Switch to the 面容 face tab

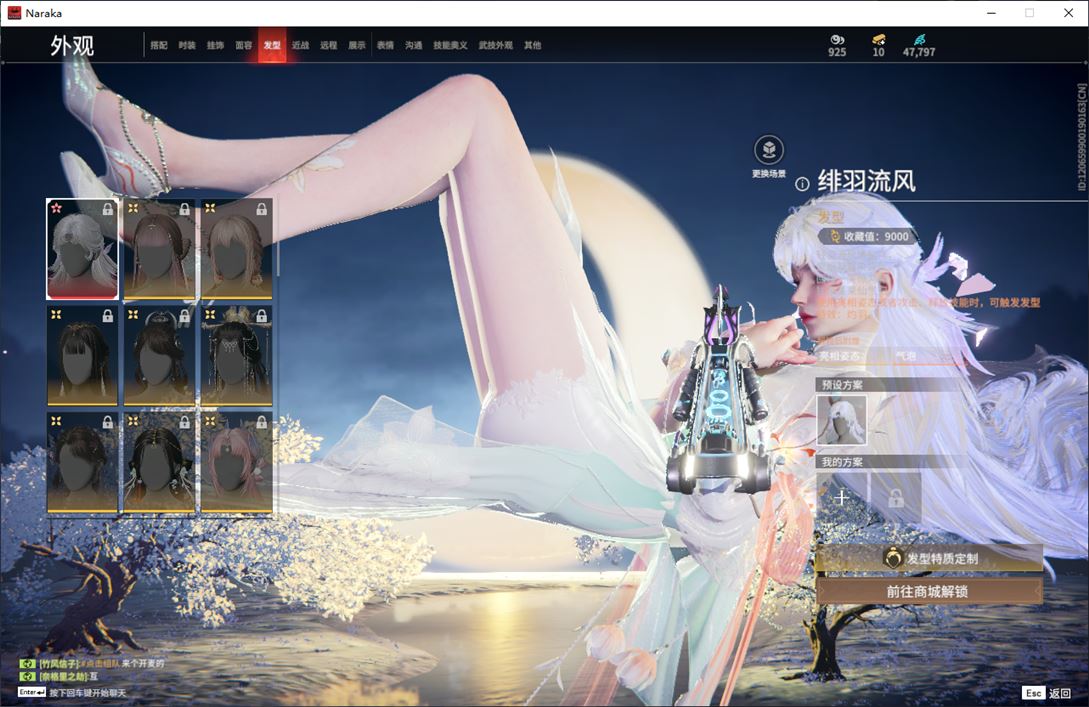(x=244, y=45)
